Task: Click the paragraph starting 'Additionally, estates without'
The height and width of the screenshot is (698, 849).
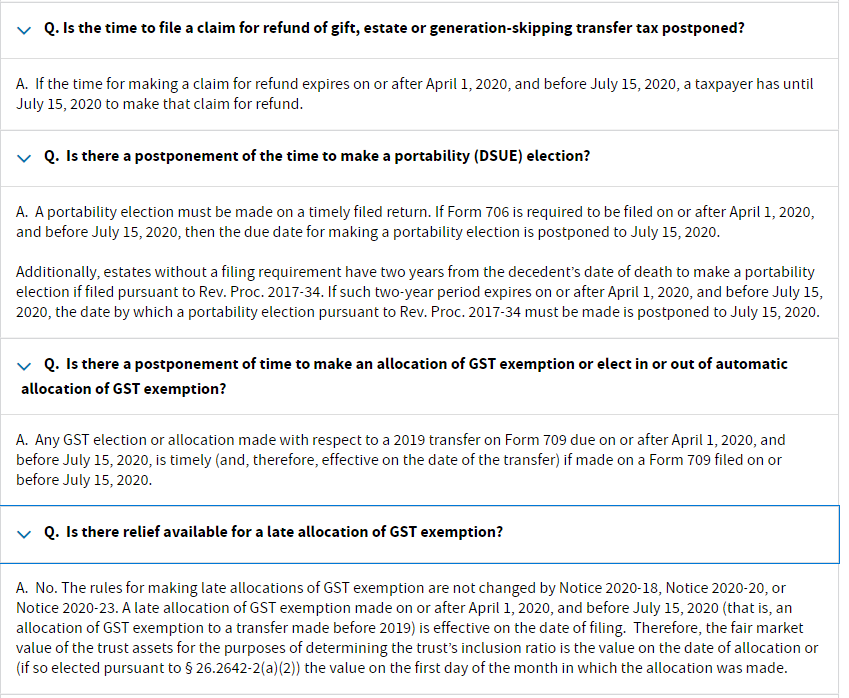Action: [x=419, y=292]
